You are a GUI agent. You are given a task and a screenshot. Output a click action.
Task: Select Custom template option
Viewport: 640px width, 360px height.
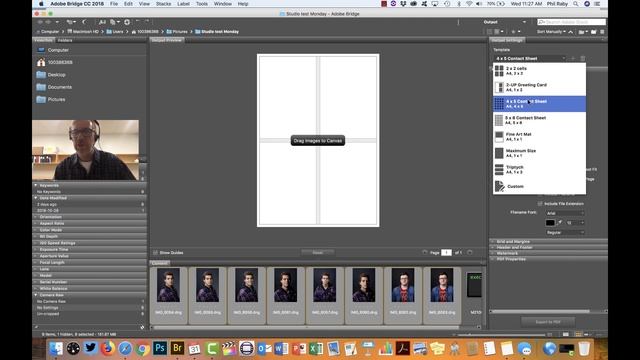(x=539, y=186)
